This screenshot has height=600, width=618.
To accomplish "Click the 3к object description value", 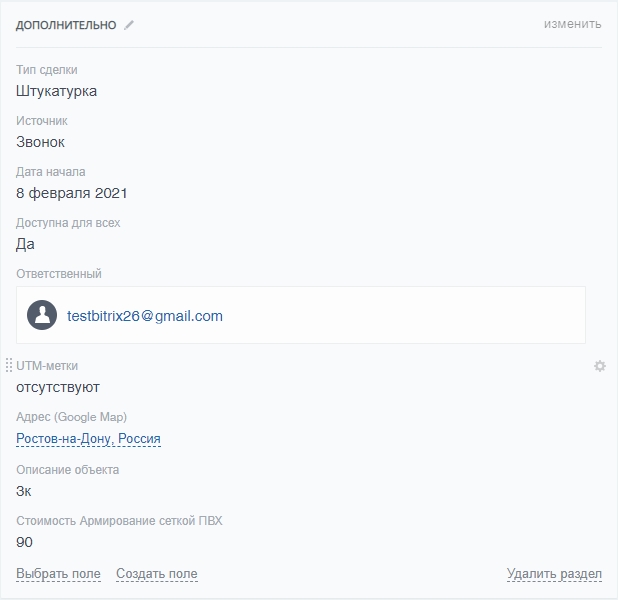I will [x=24, y=491].
